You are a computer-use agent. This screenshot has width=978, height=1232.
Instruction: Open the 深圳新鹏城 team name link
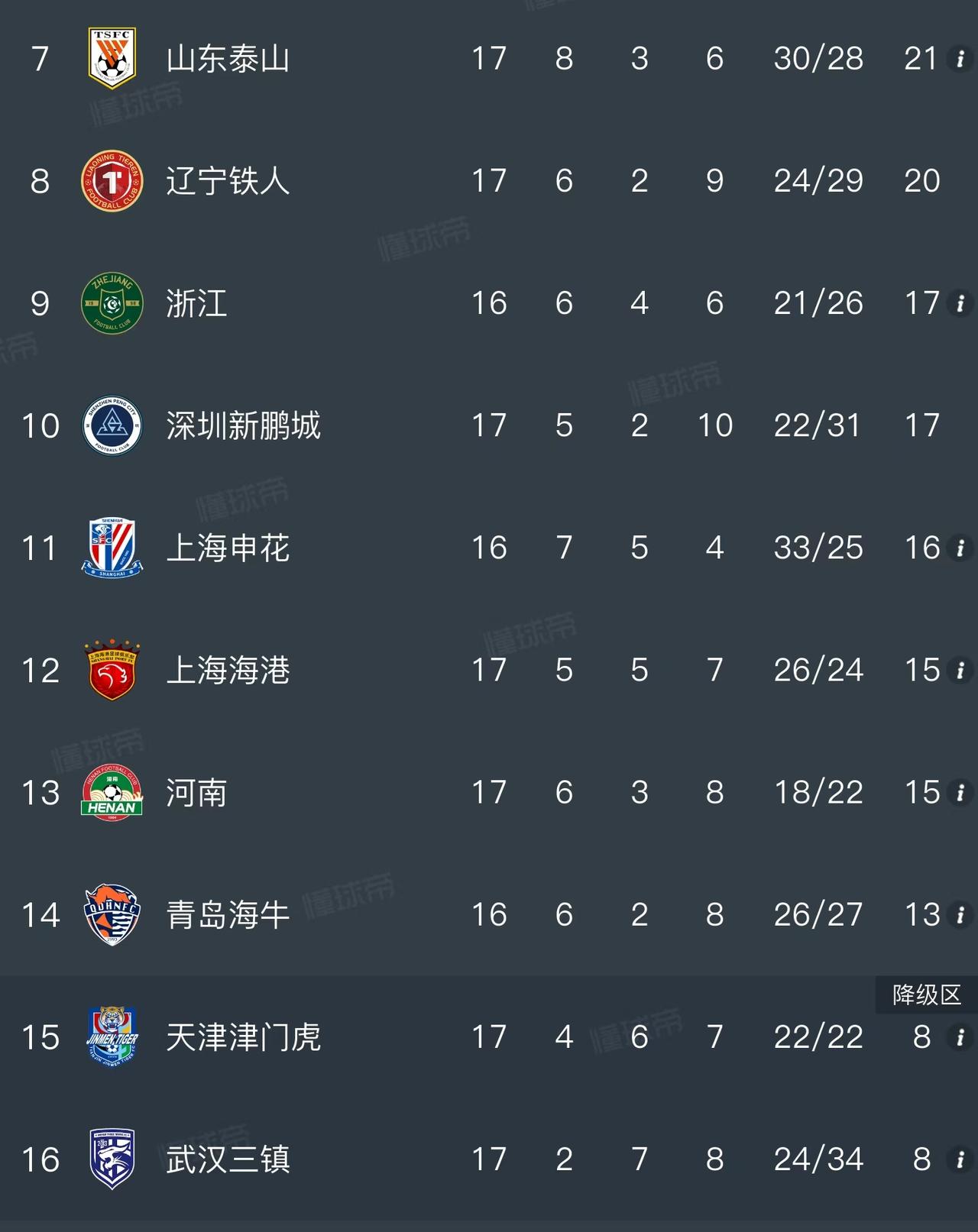coord(243,425)
